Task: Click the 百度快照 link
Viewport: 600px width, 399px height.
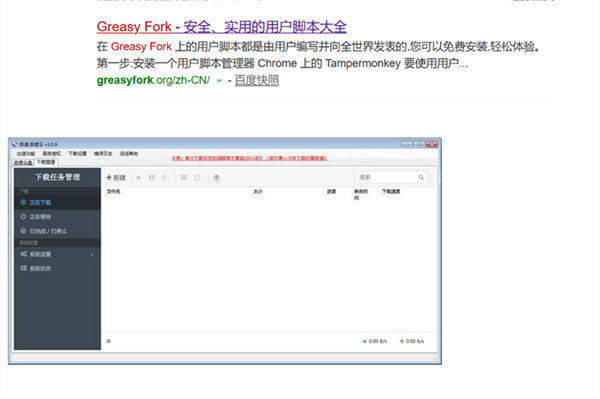Action: coord(256,80)
